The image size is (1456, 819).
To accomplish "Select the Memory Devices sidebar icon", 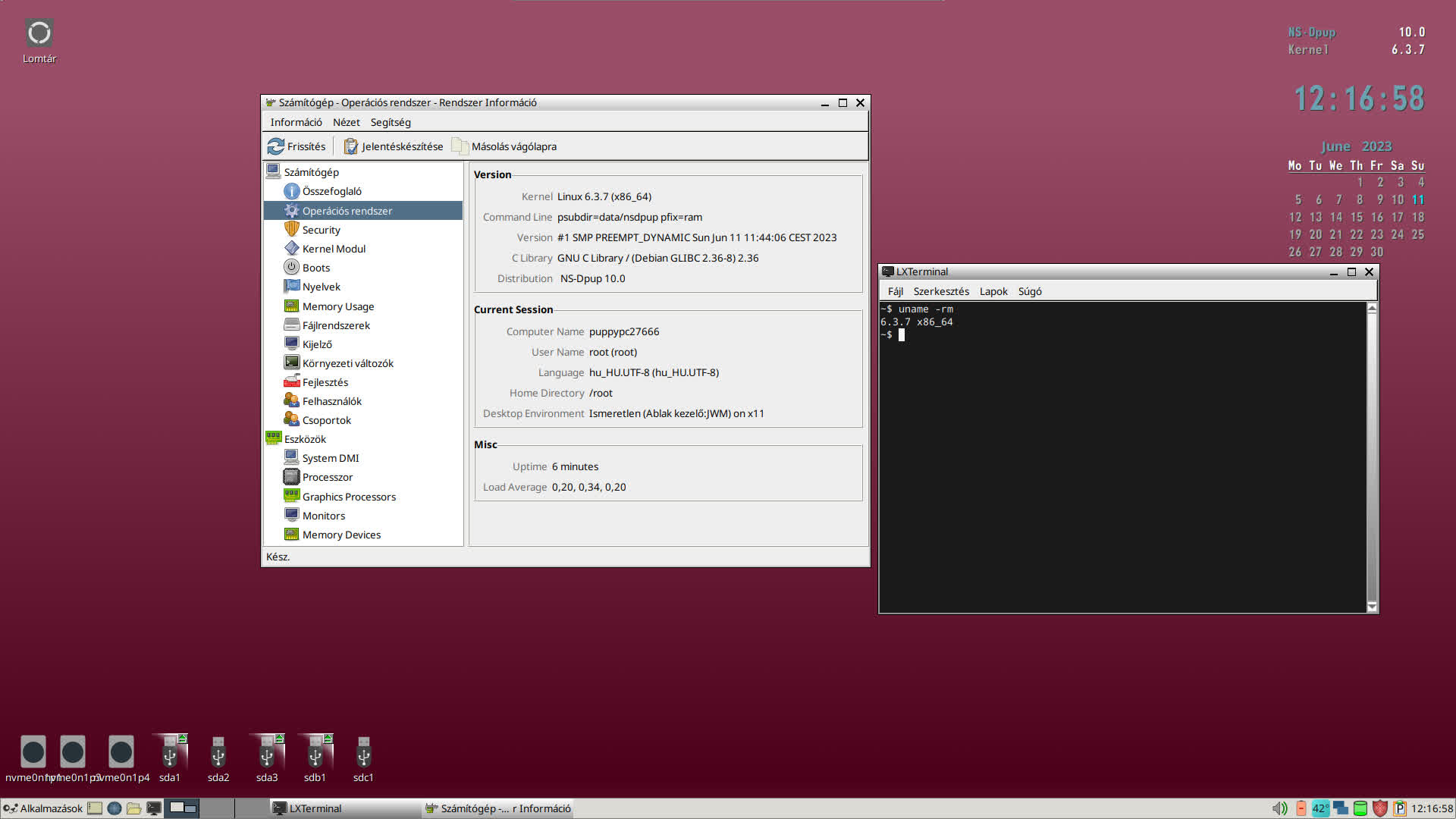I will click(x=291, y=534).
